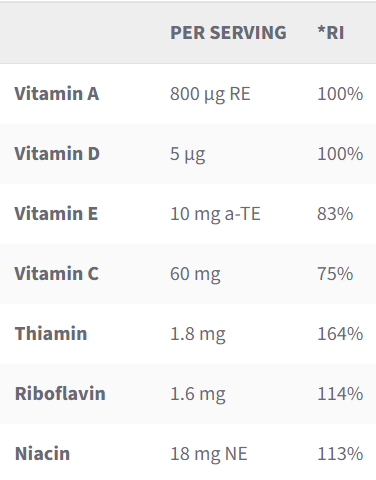
Task: Click the 800 µg RE value
Action: [x=210, y=94]
